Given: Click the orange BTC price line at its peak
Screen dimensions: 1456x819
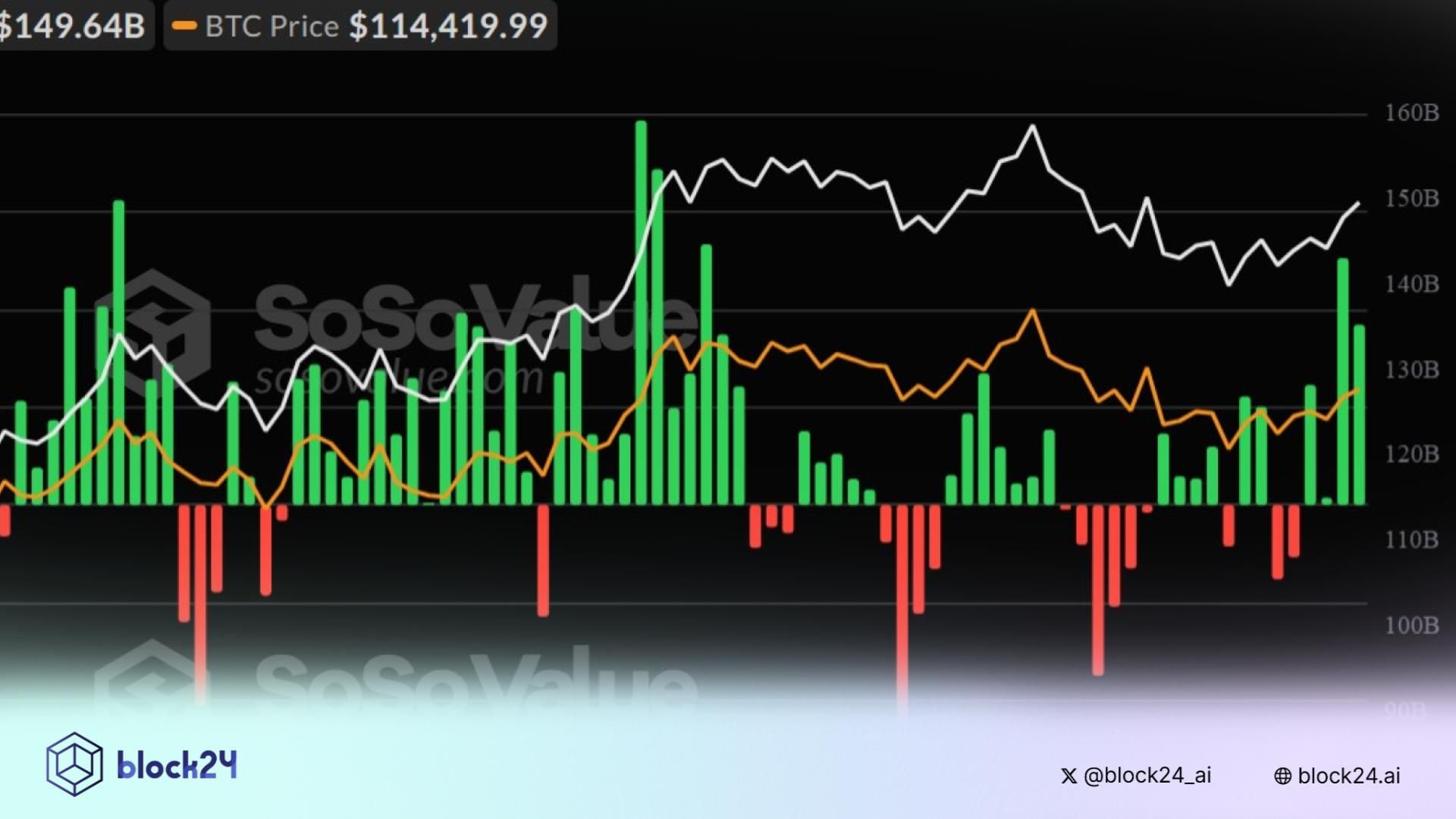Looking at the screenshot, I should coord(1031,311).
